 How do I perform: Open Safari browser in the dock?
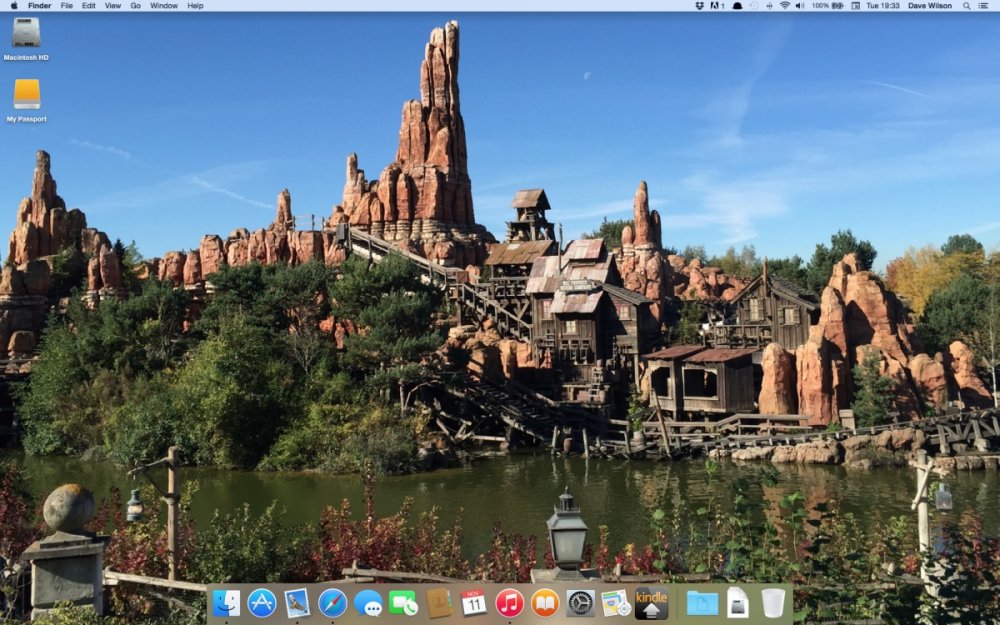point(333,603)
